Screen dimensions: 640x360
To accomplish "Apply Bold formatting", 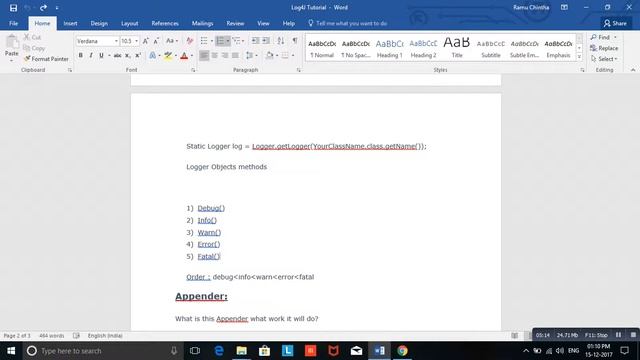I will [80, 56].
